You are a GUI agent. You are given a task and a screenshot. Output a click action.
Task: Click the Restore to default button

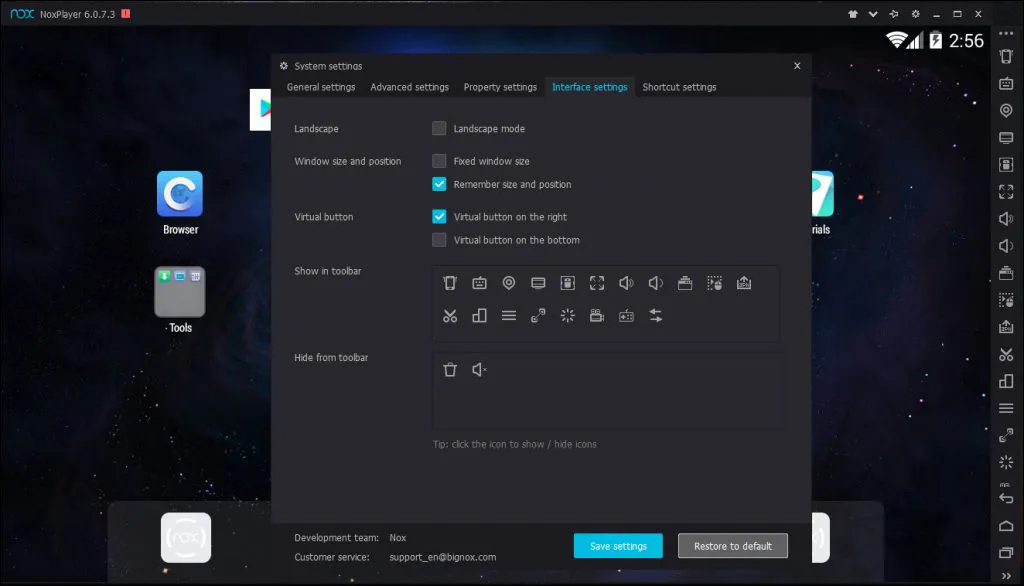coord(732,545)
